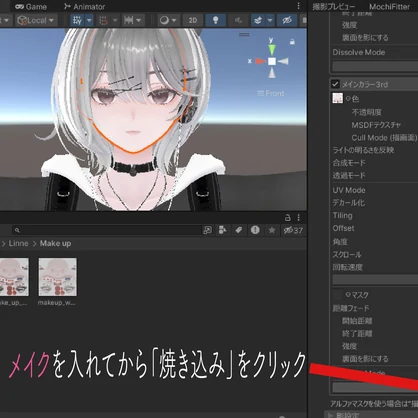
Task: Toggle the Project panel lock icon
Action: (288, 218)
